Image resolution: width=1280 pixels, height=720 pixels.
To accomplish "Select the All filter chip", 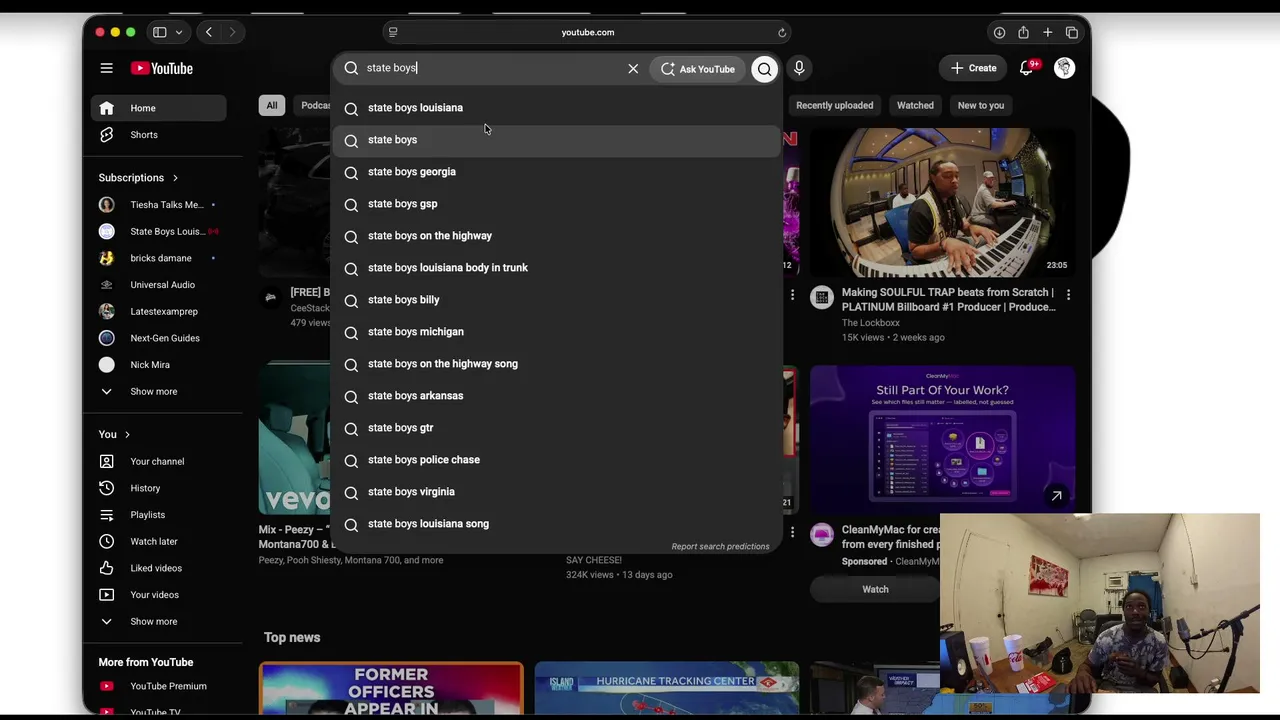I will (x=272, y=105).
